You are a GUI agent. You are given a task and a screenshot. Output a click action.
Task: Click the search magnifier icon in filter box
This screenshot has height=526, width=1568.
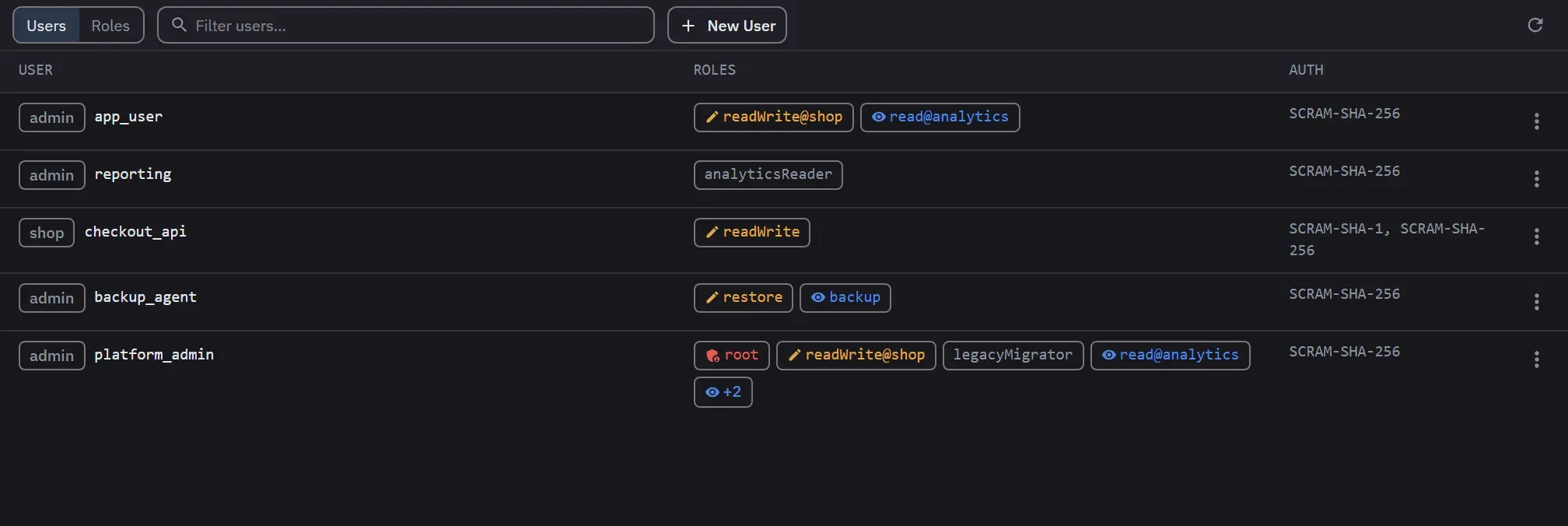click(x=179, y=25)
